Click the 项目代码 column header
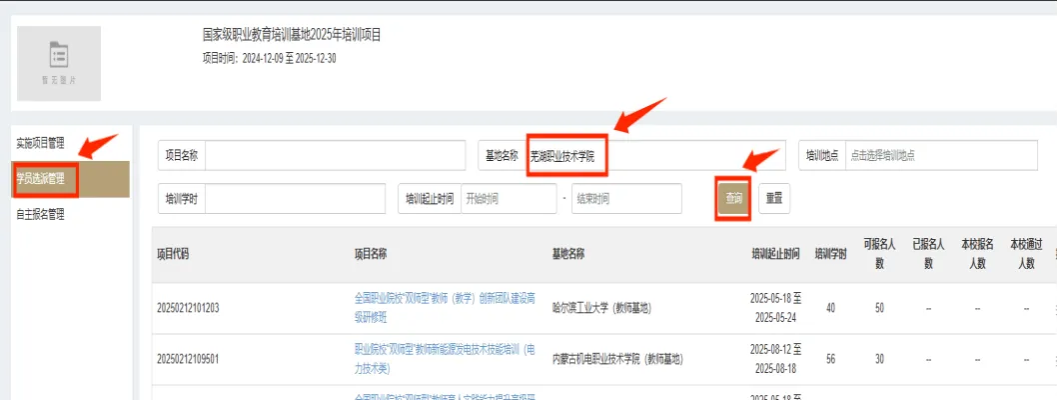The width and height of the screenshot is (1058, 400). click(173, 254)
